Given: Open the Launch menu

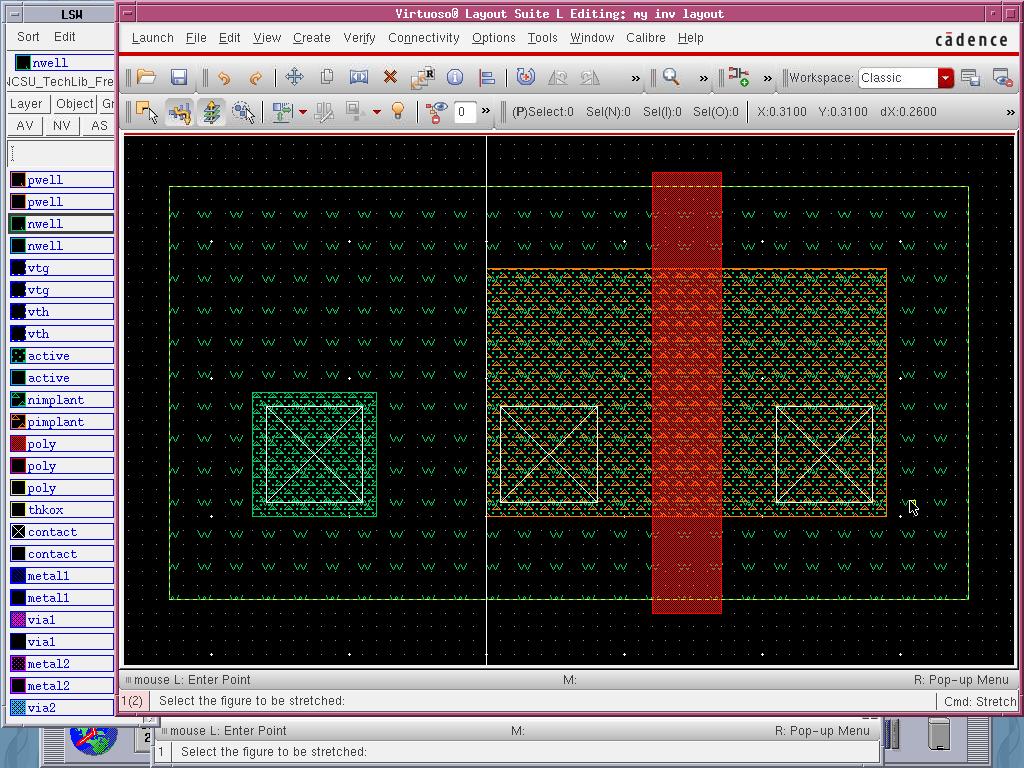Looking at the screenshot, I should tap(153, 38).
